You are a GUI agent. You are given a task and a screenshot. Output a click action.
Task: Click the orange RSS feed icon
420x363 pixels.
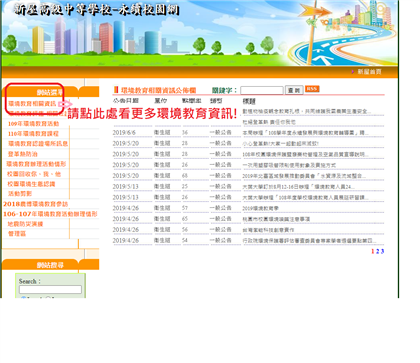(x=312, y=89)
